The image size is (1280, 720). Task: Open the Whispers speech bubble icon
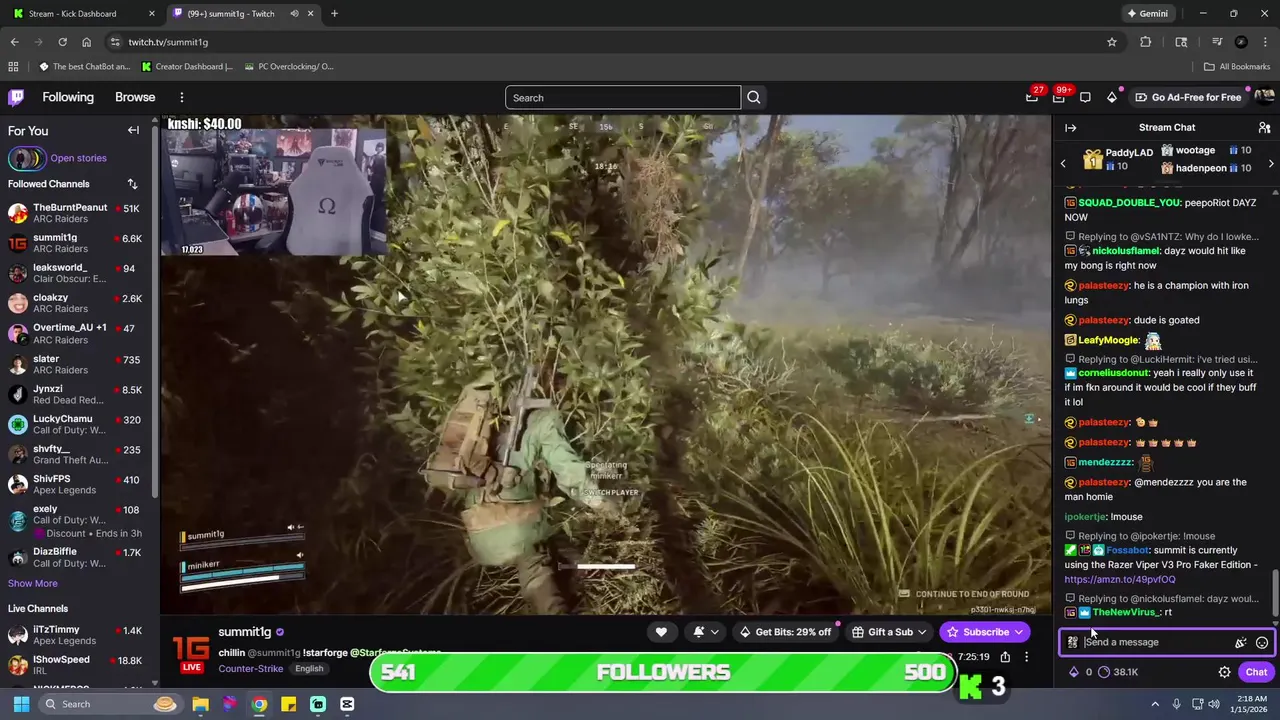[1085, 97]
